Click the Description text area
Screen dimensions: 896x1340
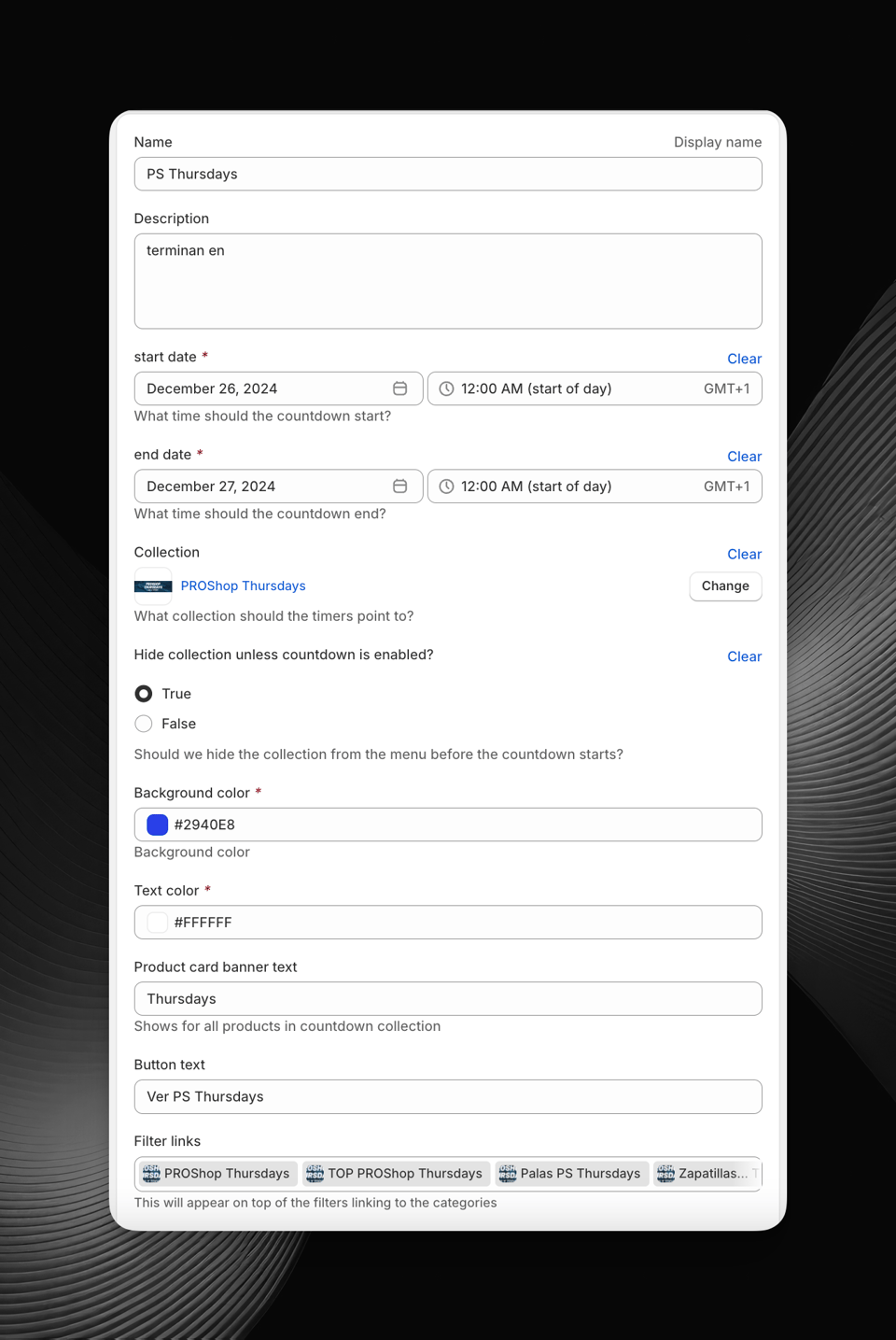click(x=448, y=281)
